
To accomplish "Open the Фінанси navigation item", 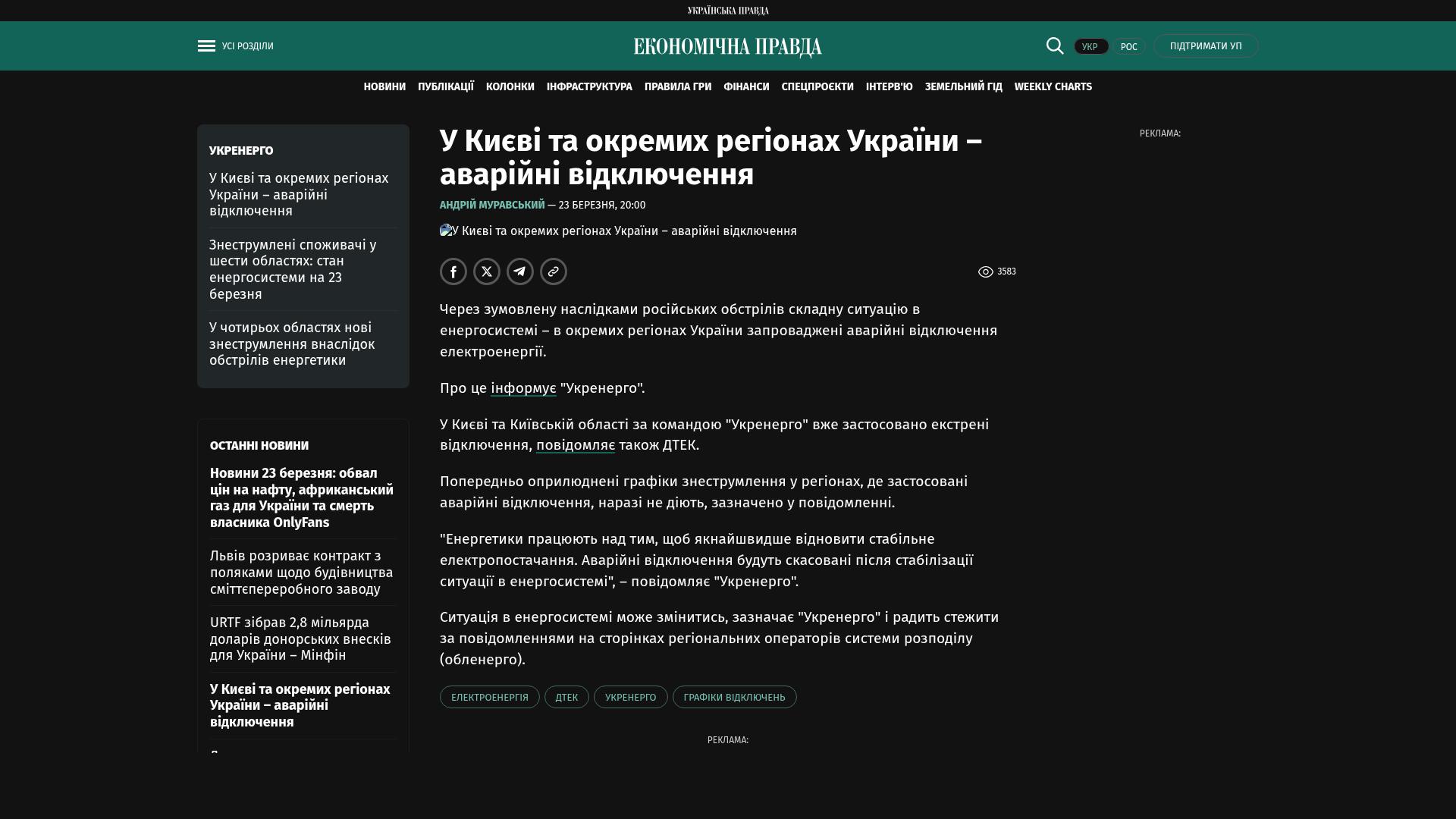I will [746, 87].
